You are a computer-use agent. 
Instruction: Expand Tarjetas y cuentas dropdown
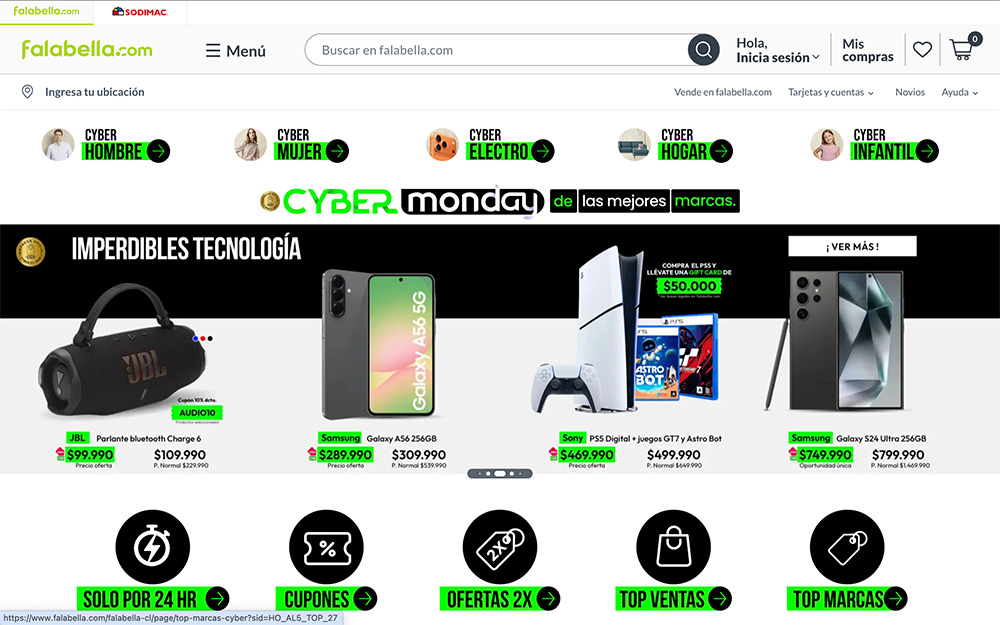coord(830,92)
